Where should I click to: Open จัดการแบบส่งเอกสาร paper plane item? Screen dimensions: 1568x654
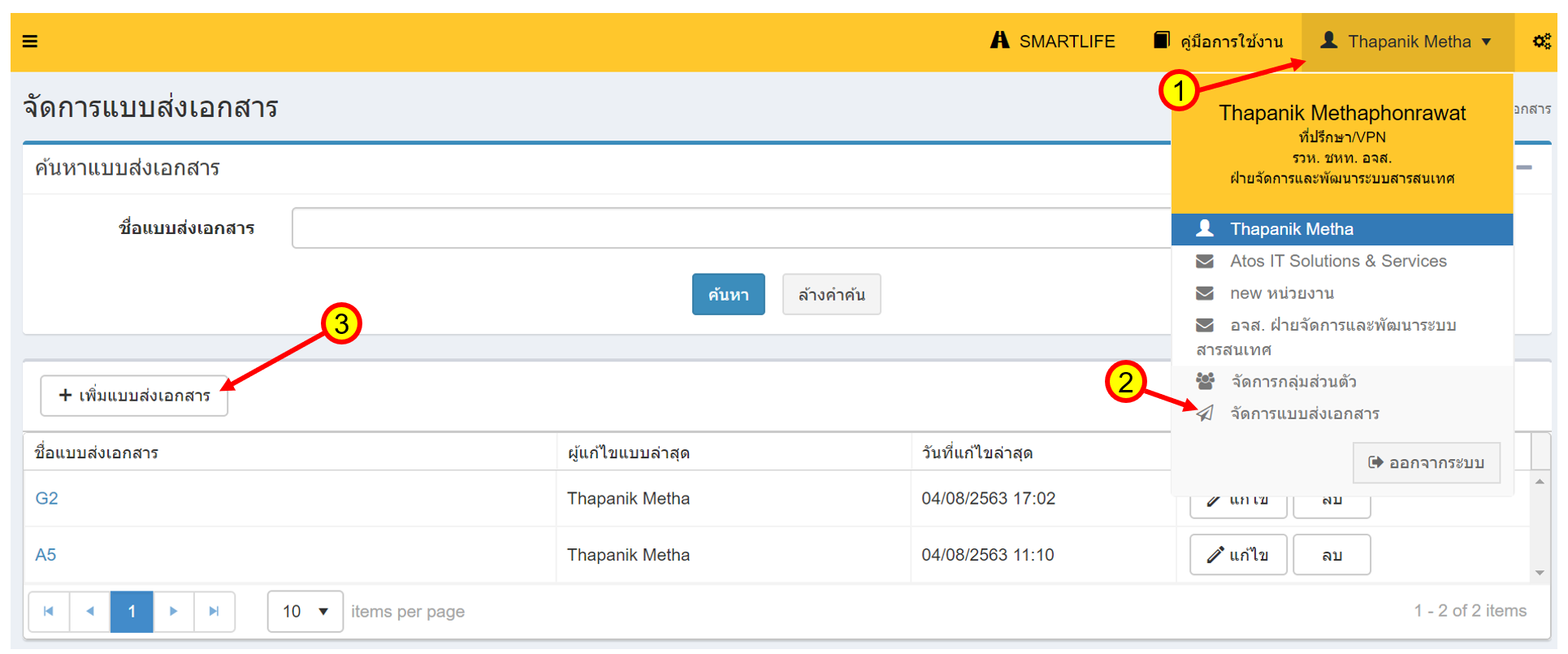click(x=1303, y=414)
